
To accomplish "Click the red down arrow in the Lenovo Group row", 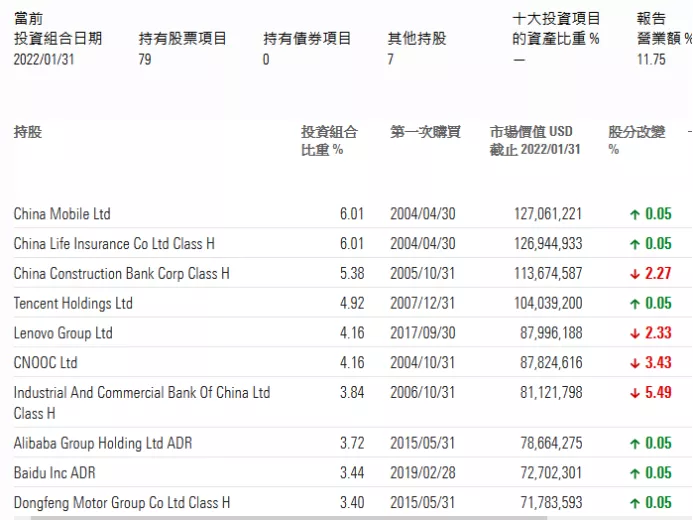I will [634, 333].
